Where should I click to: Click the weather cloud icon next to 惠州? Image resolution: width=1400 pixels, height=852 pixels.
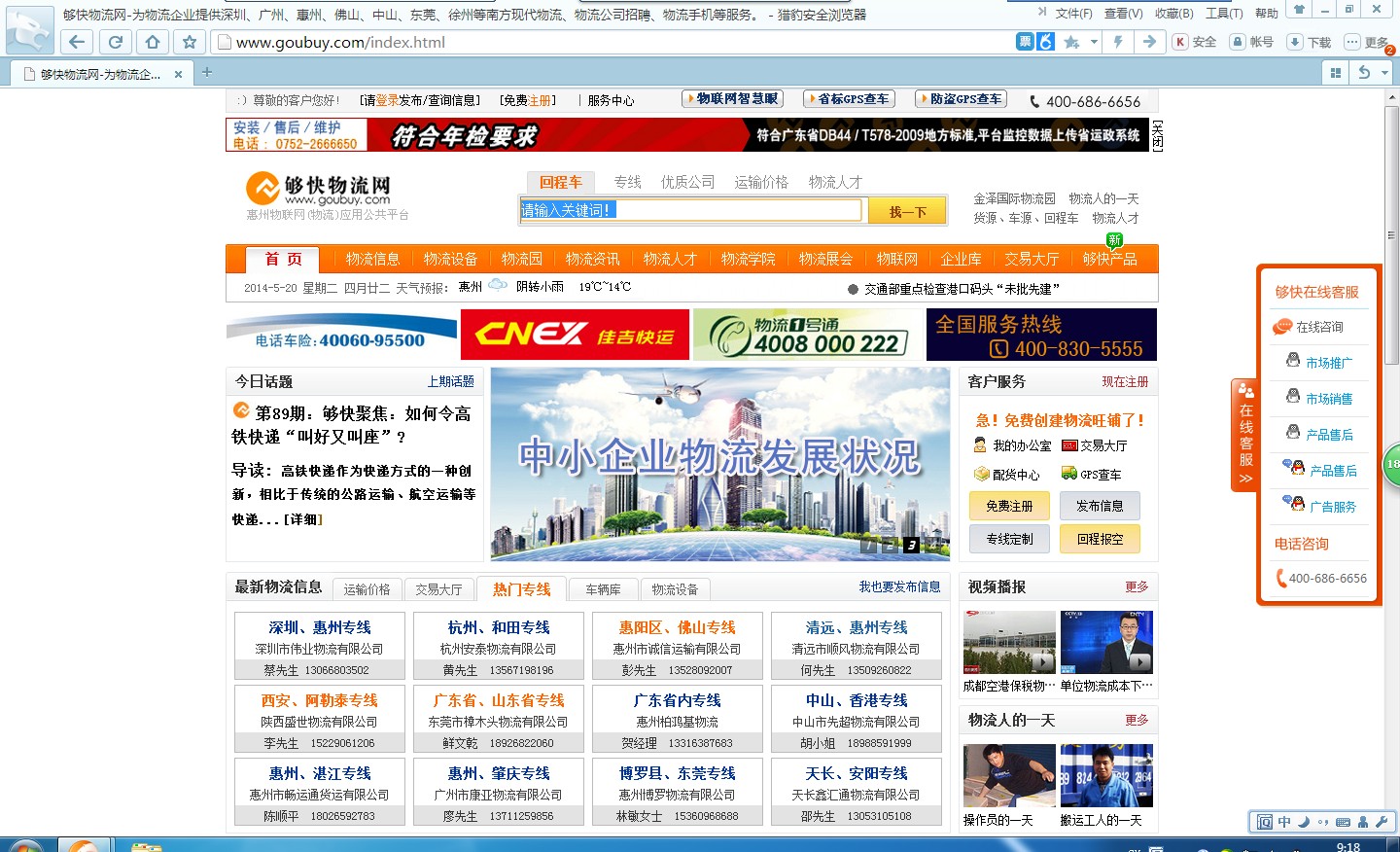[499, 287]
